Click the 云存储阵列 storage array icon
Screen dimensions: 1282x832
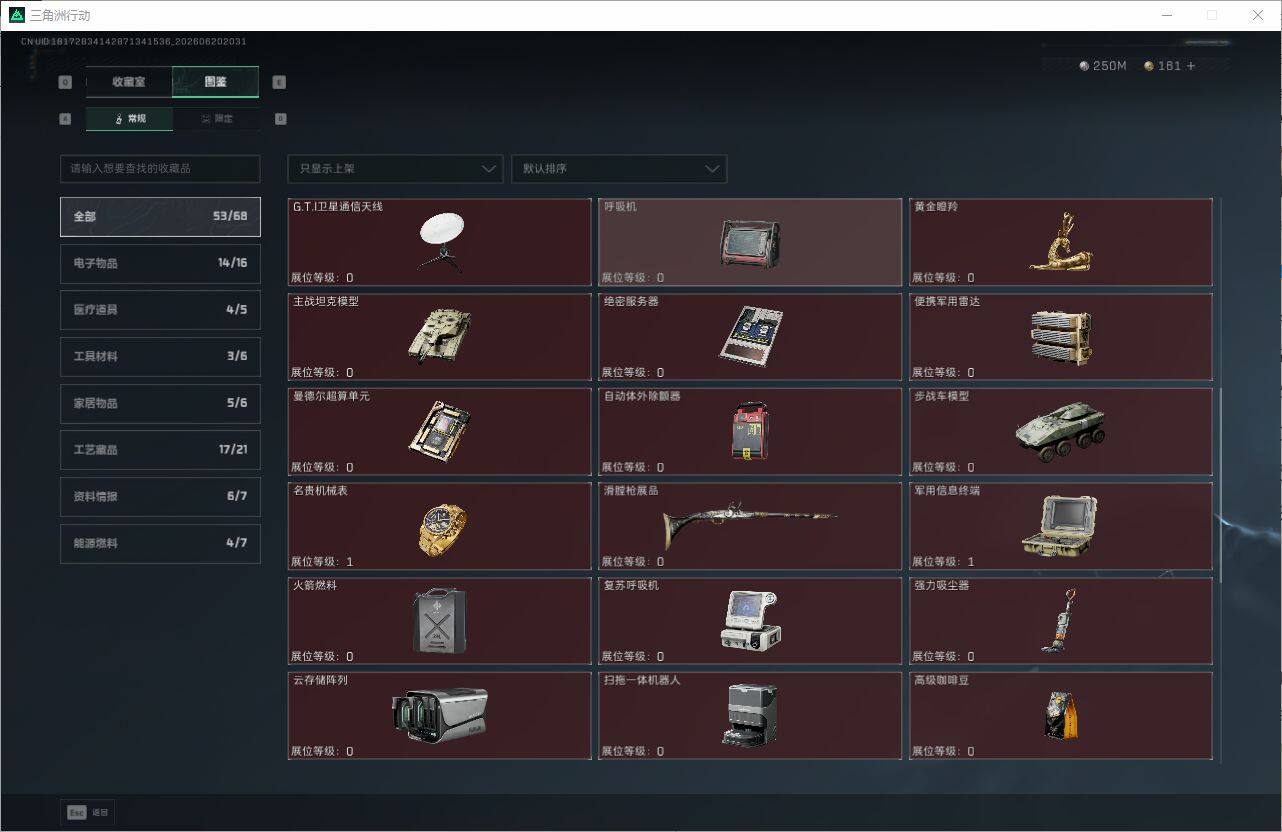coord(440,714)
